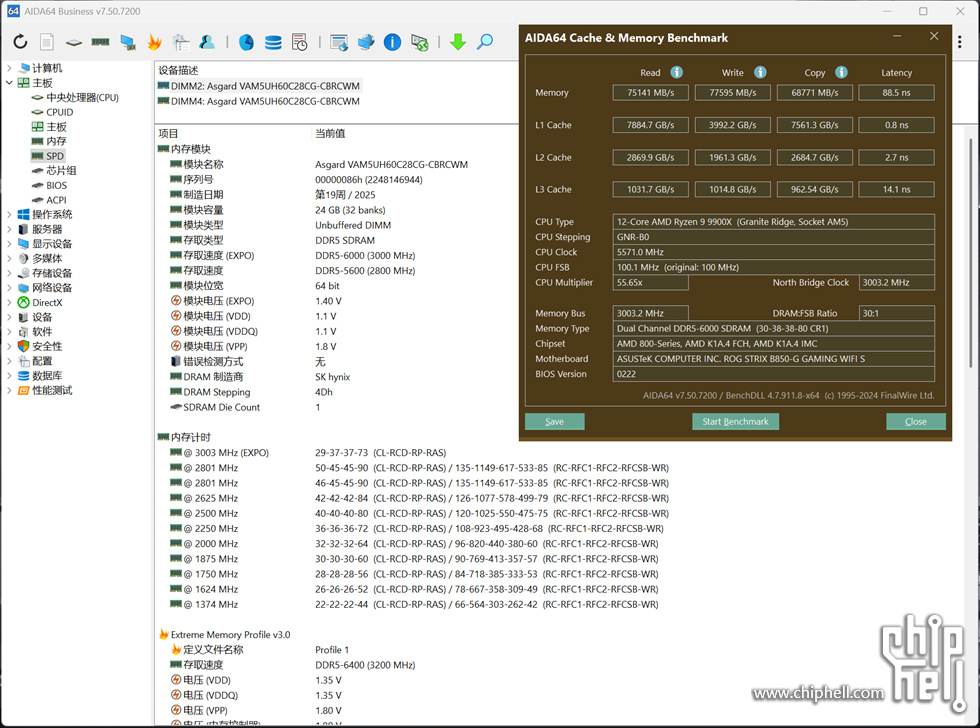This screenshot has height=728, width=980.
Task: Launch the system stability test flame icon
Action: [154, 42]
